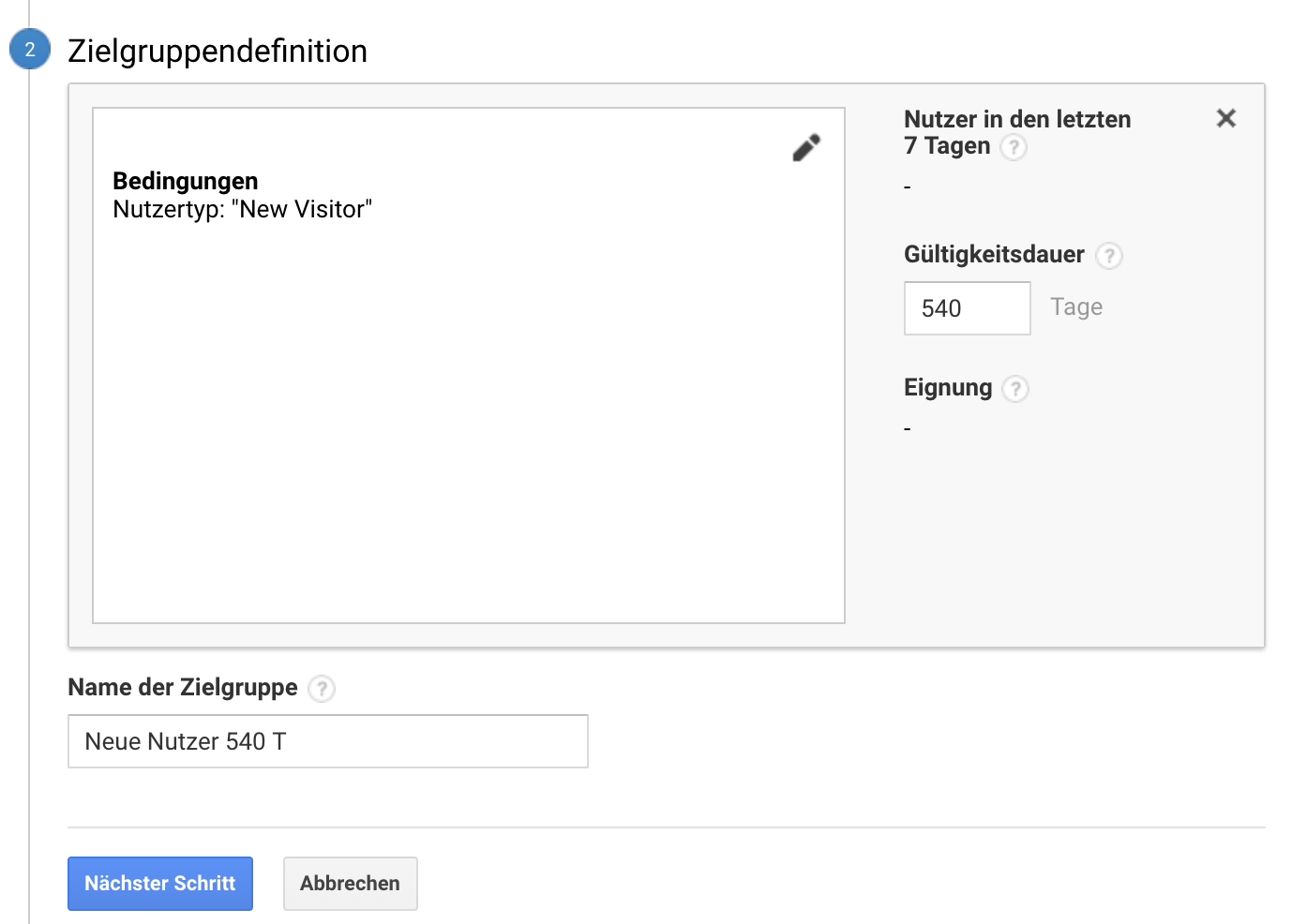The image size is (1292, 924).
Task: Click the Eignung label text
Action: 947,387
